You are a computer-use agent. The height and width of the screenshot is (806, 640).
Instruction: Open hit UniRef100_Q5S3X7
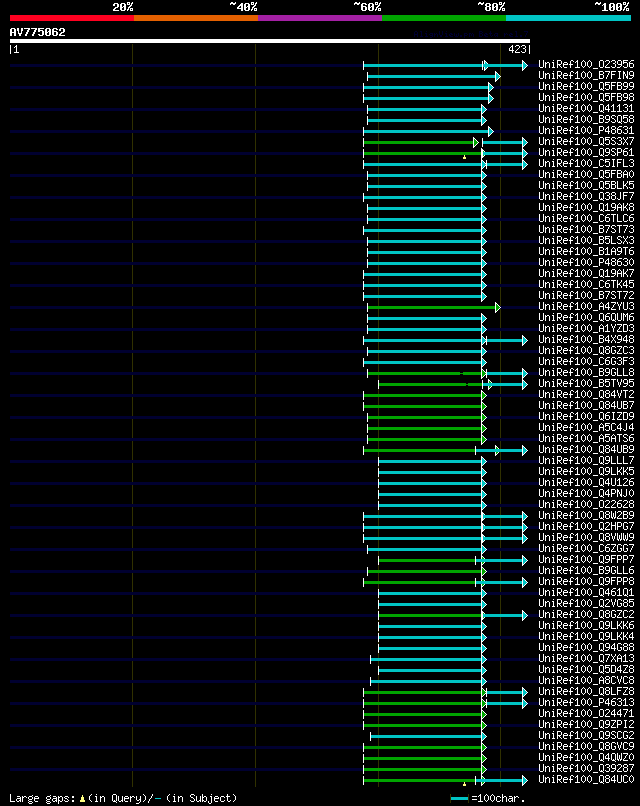tap(587, 141)
